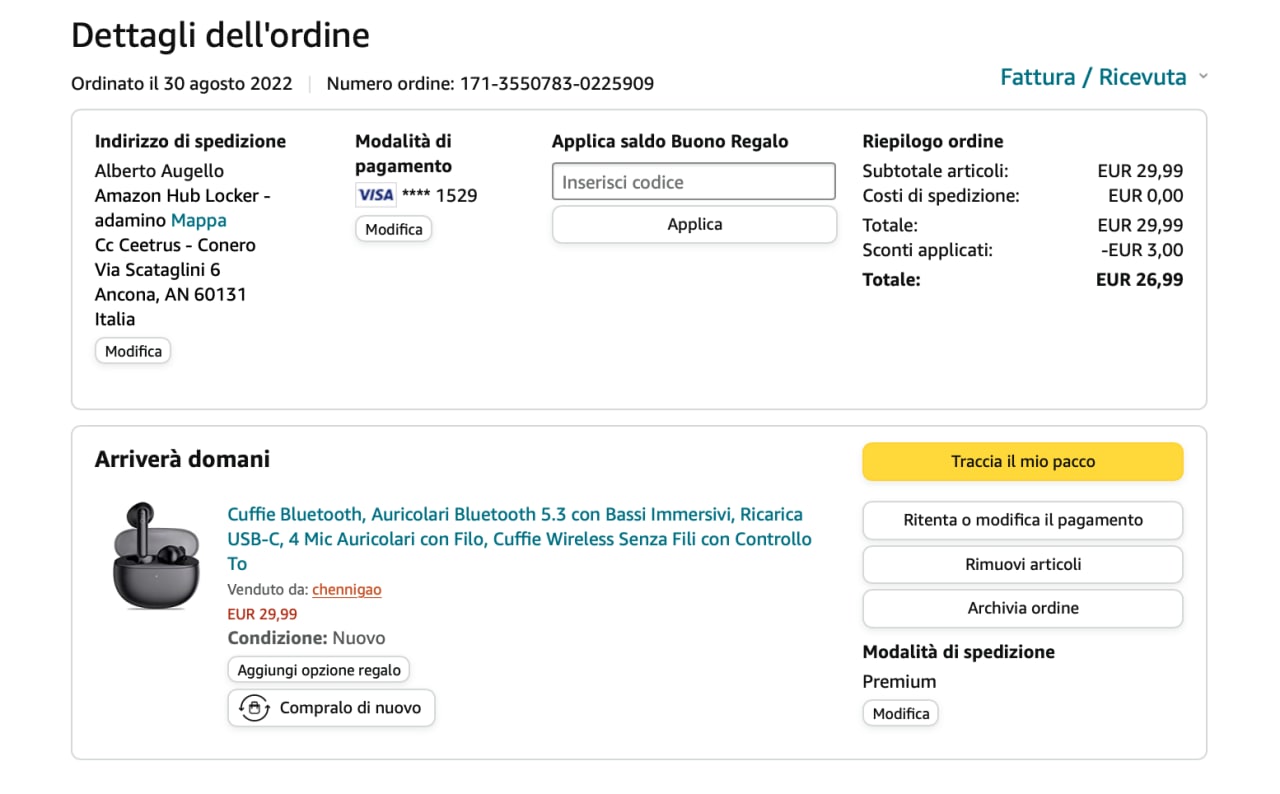1280x794 pixels.
Task: Select Ritenta o modifica il pagamento
Action: point(1023,520)
